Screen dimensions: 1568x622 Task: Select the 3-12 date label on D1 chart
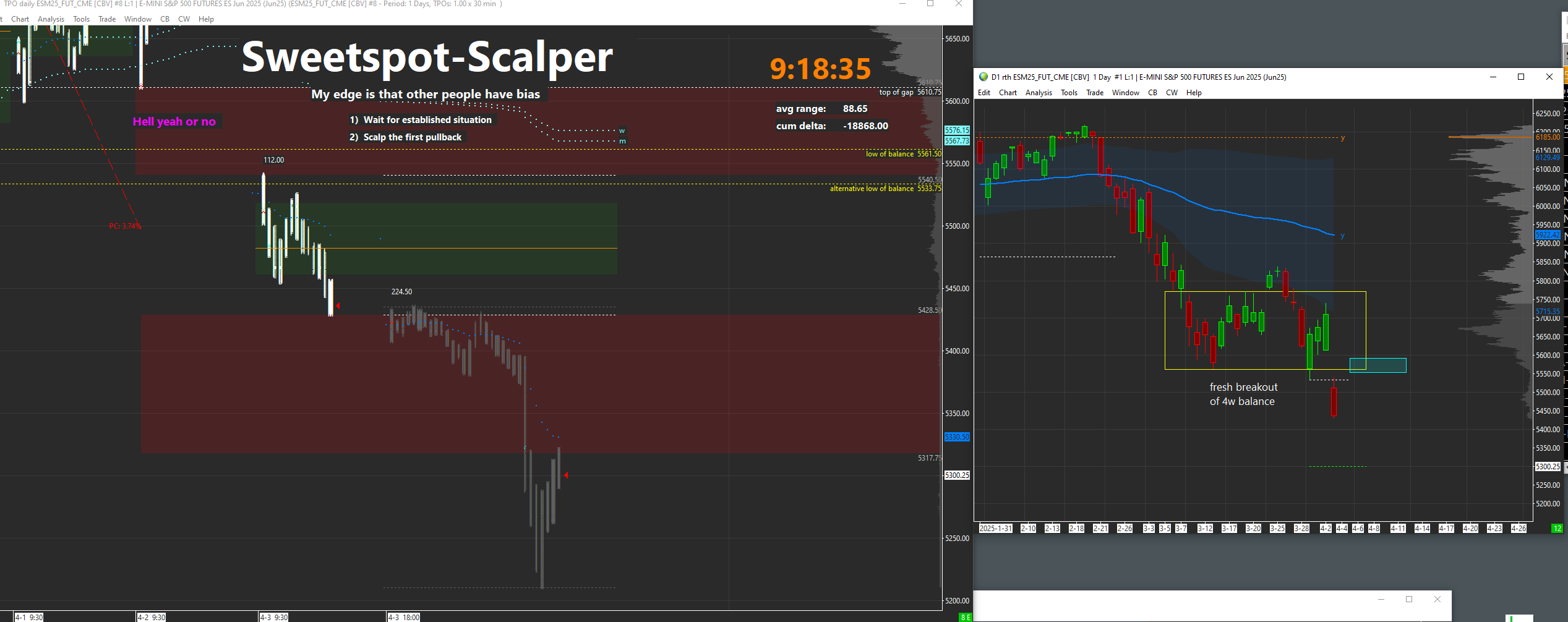1205,529
